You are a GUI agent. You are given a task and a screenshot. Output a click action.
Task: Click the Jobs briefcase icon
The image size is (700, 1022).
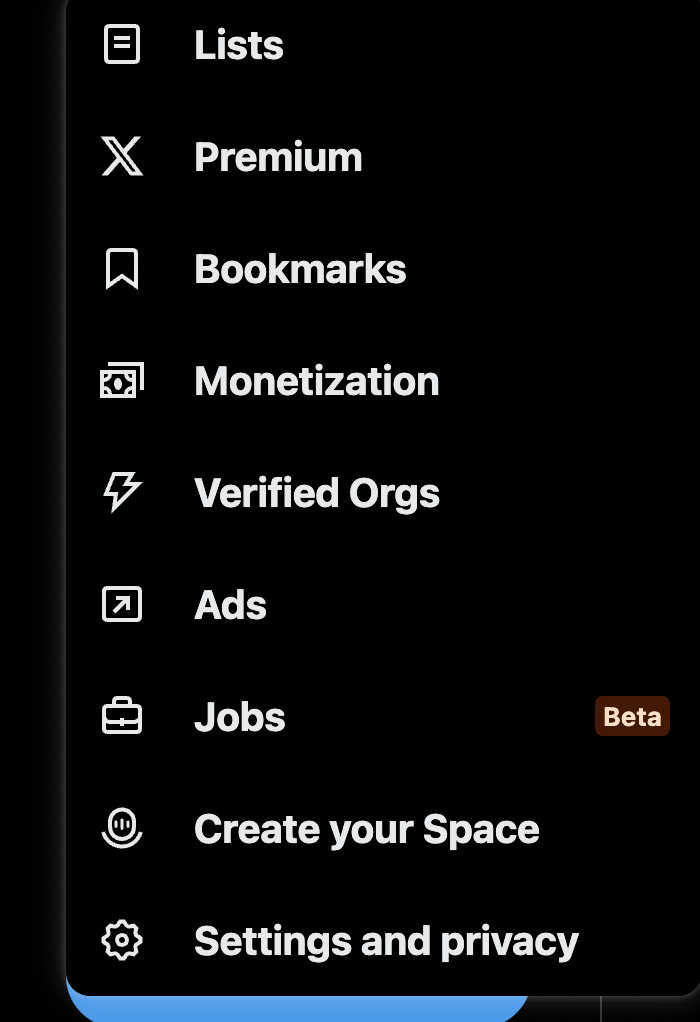[x=122, y=717]
